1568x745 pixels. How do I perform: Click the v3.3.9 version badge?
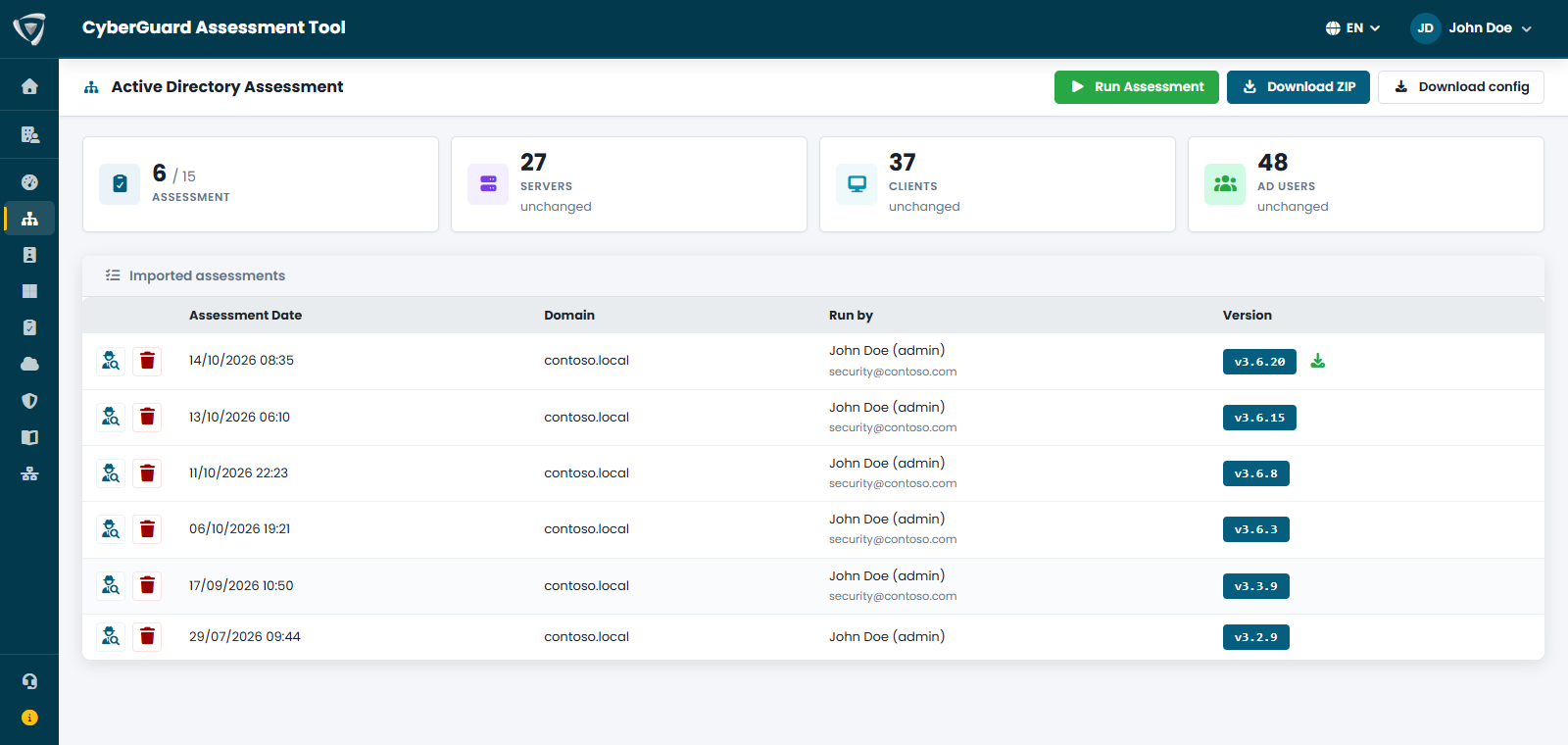click(1256, 586)
